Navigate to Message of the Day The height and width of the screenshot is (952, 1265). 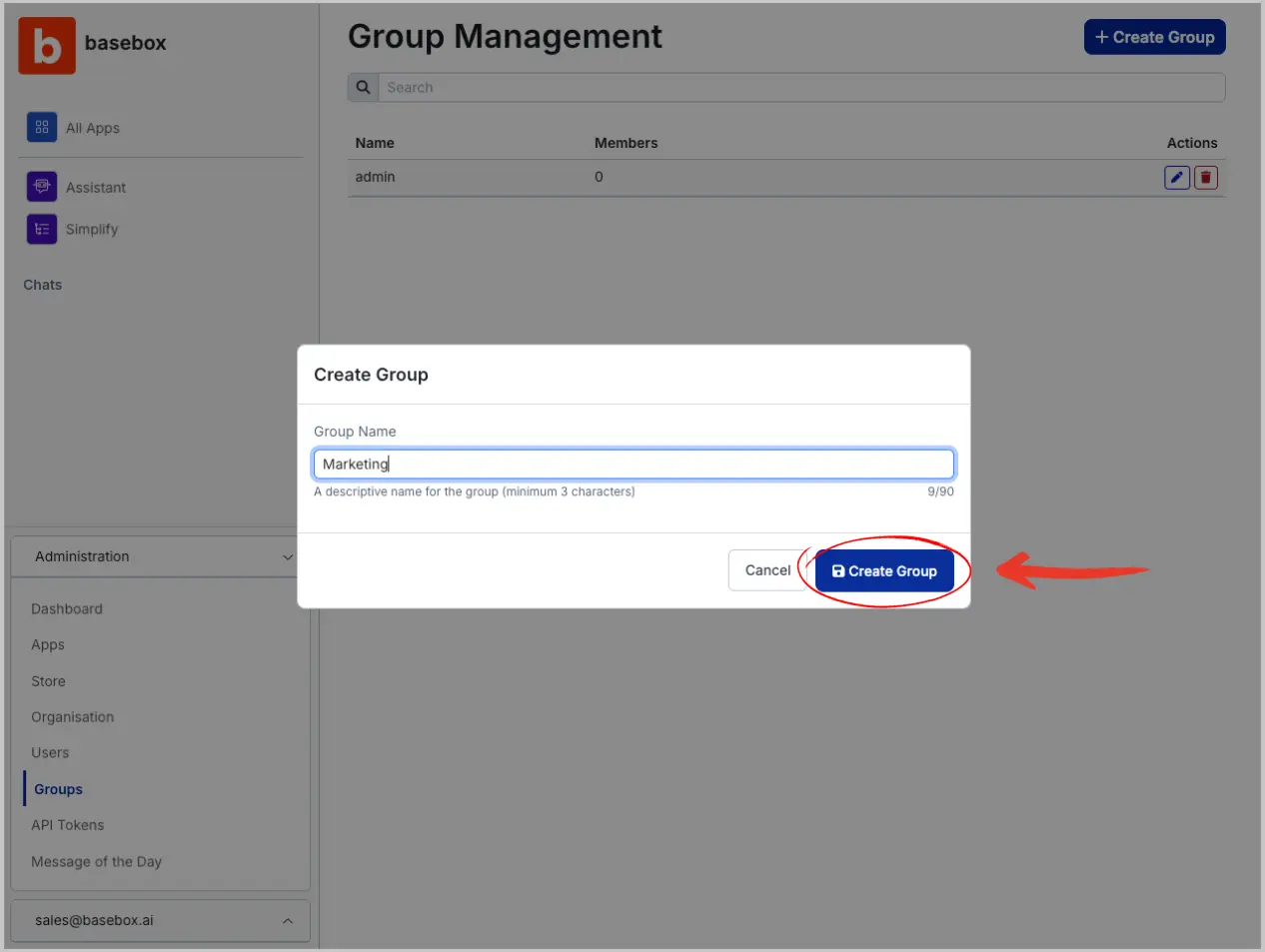[x=96, y=862]
